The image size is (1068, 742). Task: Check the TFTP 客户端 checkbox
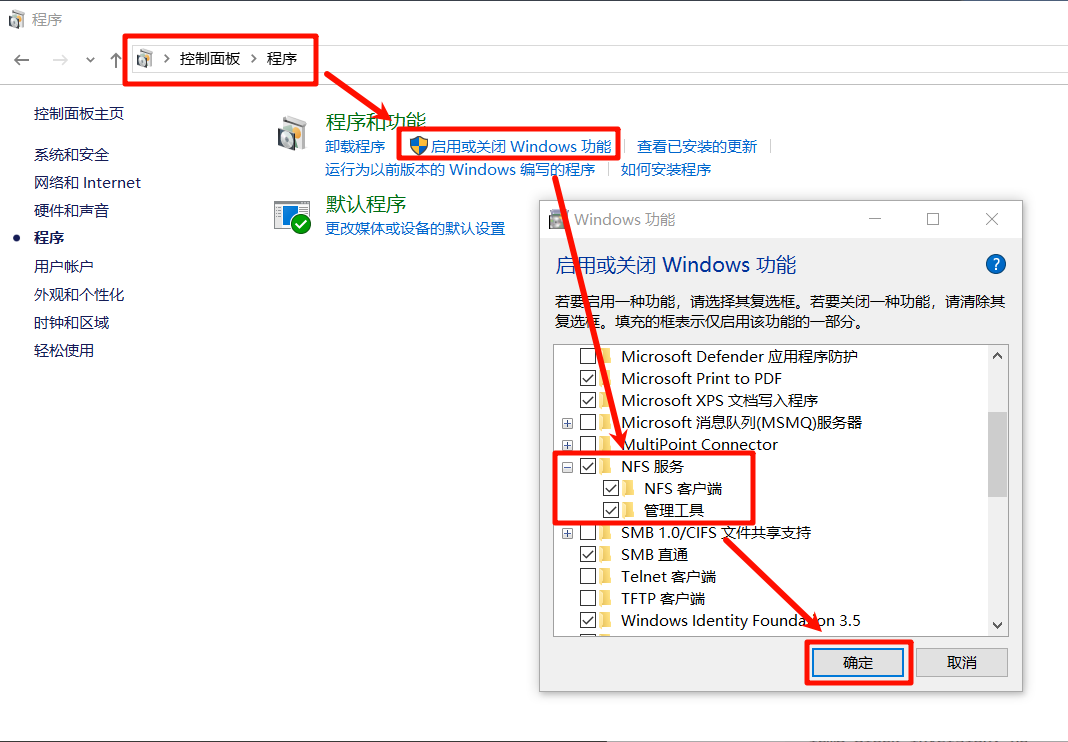588,598
